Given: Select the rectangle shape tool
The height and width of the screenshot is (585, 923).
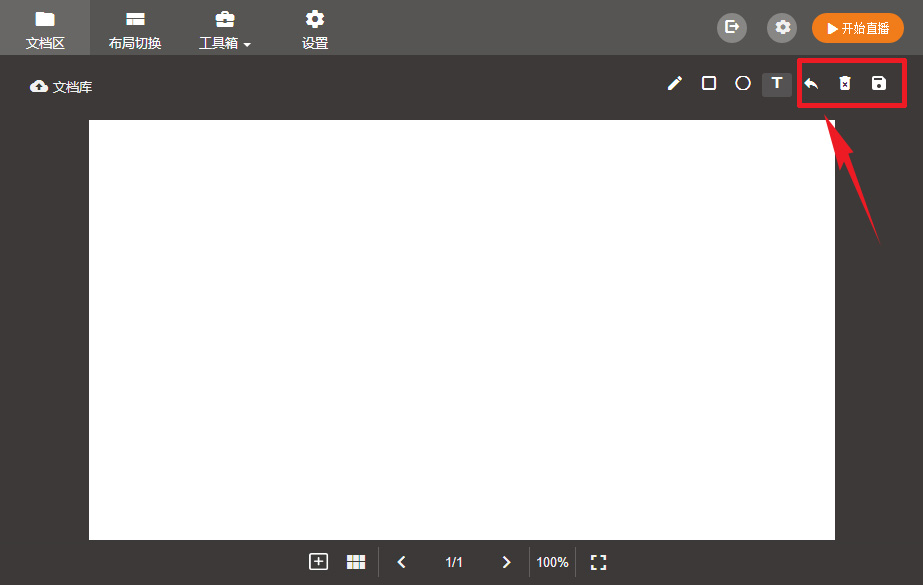Looking at the screenshot, I should point(709,84).
